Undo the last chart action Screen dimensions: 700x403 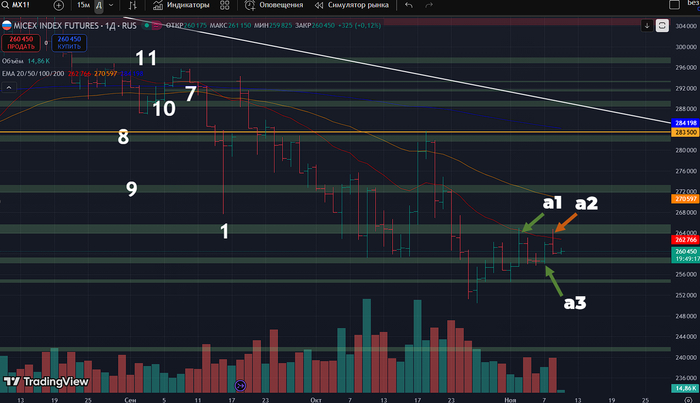click(409, 6)
